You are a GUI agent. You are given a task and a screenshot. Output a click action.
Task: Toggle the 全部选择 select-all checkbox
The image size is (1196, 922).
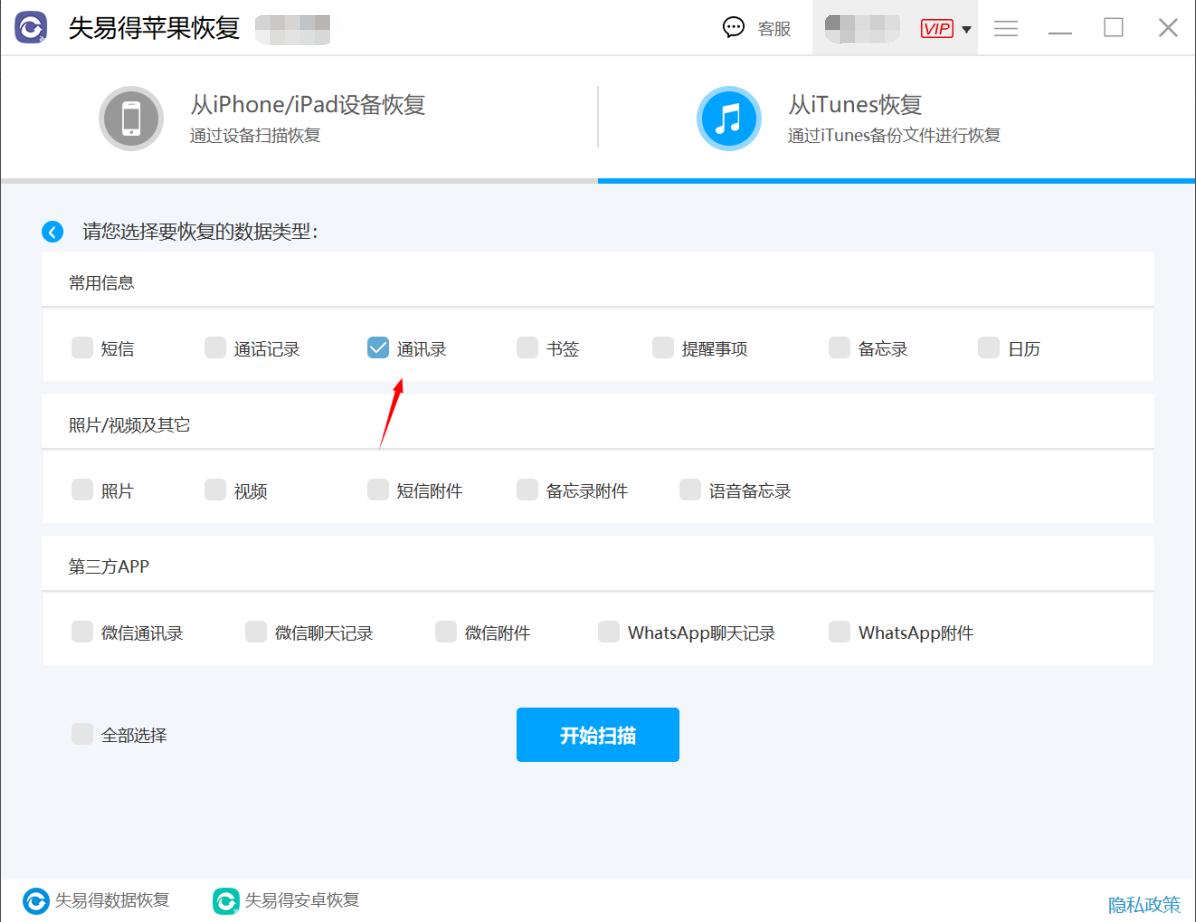pyautogui.click(x=82, y=734)
